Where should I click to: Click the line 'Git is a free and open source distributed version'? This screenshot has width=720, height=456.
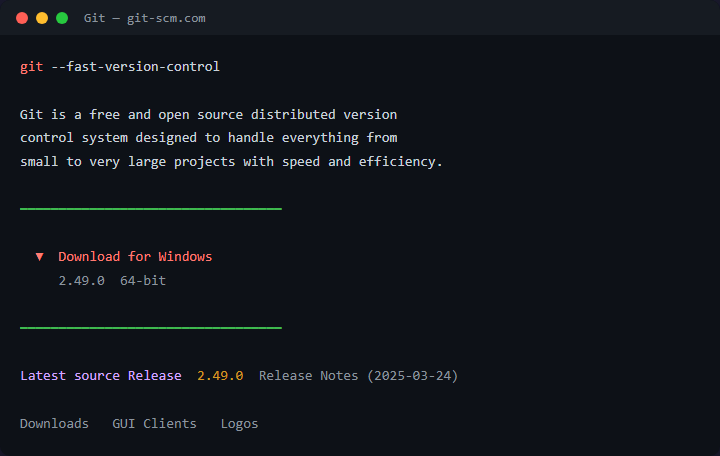click(x=208, y=114)
